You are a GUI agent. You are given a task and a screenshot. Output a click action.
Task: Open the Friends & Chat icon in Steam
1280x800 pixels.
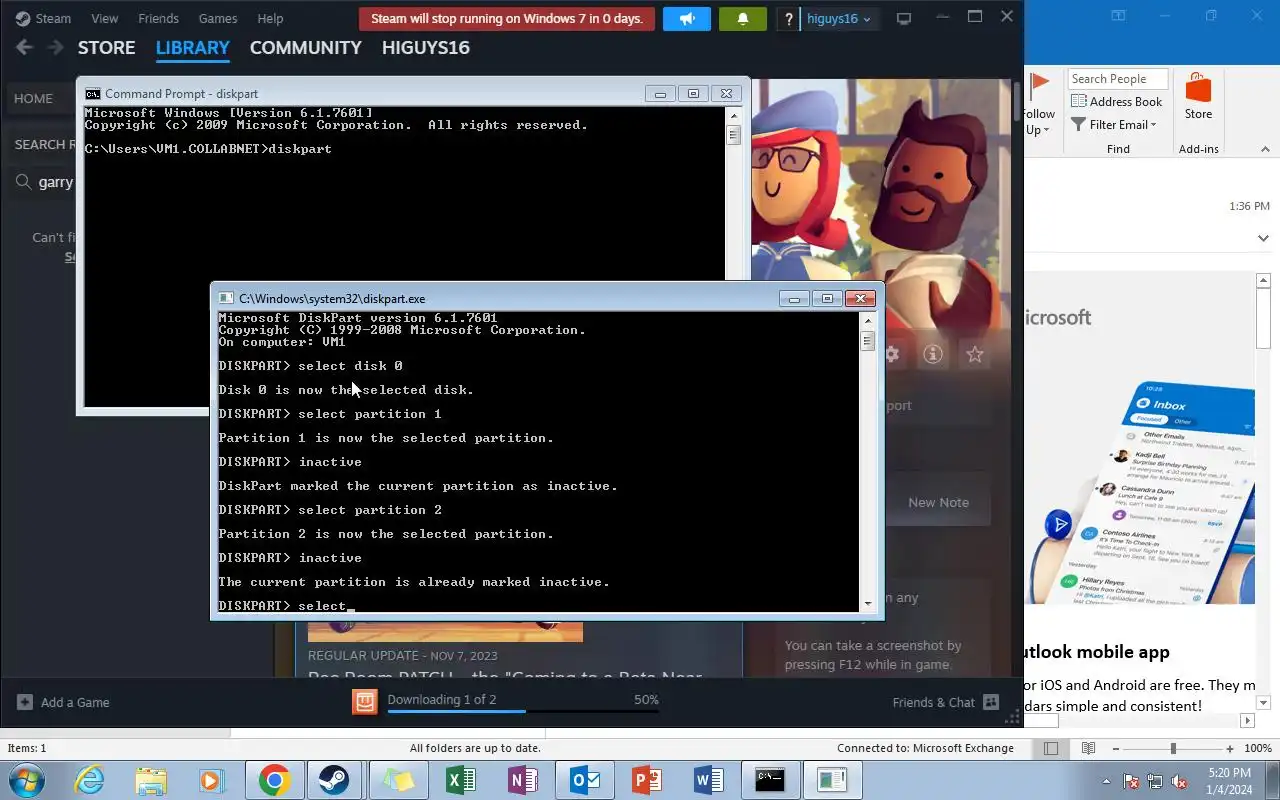(991, 702)
